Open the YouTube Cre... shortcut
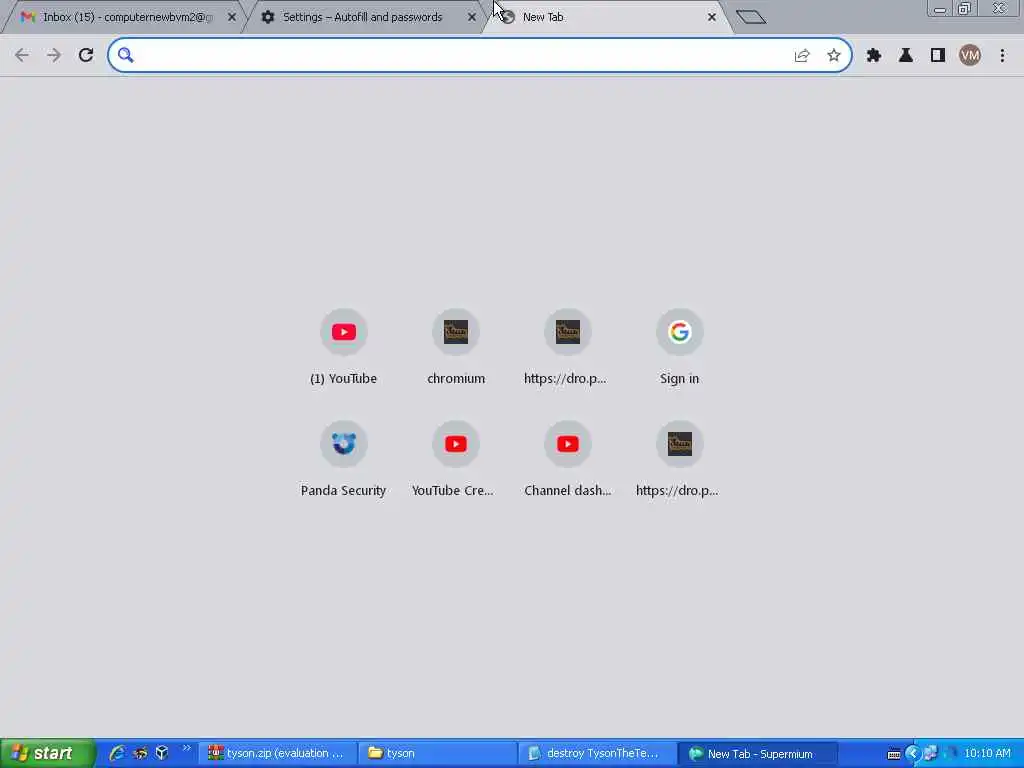The width and height of the screenshot is (1024, 768). click(x=456, y=459)
